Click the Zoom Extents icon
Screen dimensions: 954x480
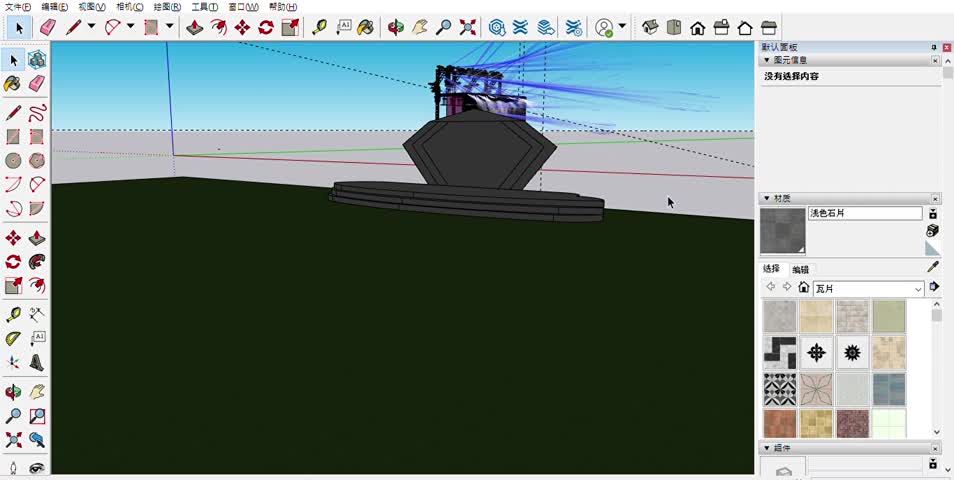point(468,28)
